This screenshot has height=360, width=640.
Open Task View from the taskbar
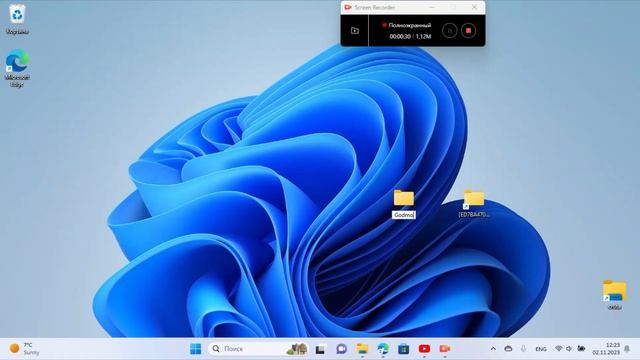click(320, 349)
